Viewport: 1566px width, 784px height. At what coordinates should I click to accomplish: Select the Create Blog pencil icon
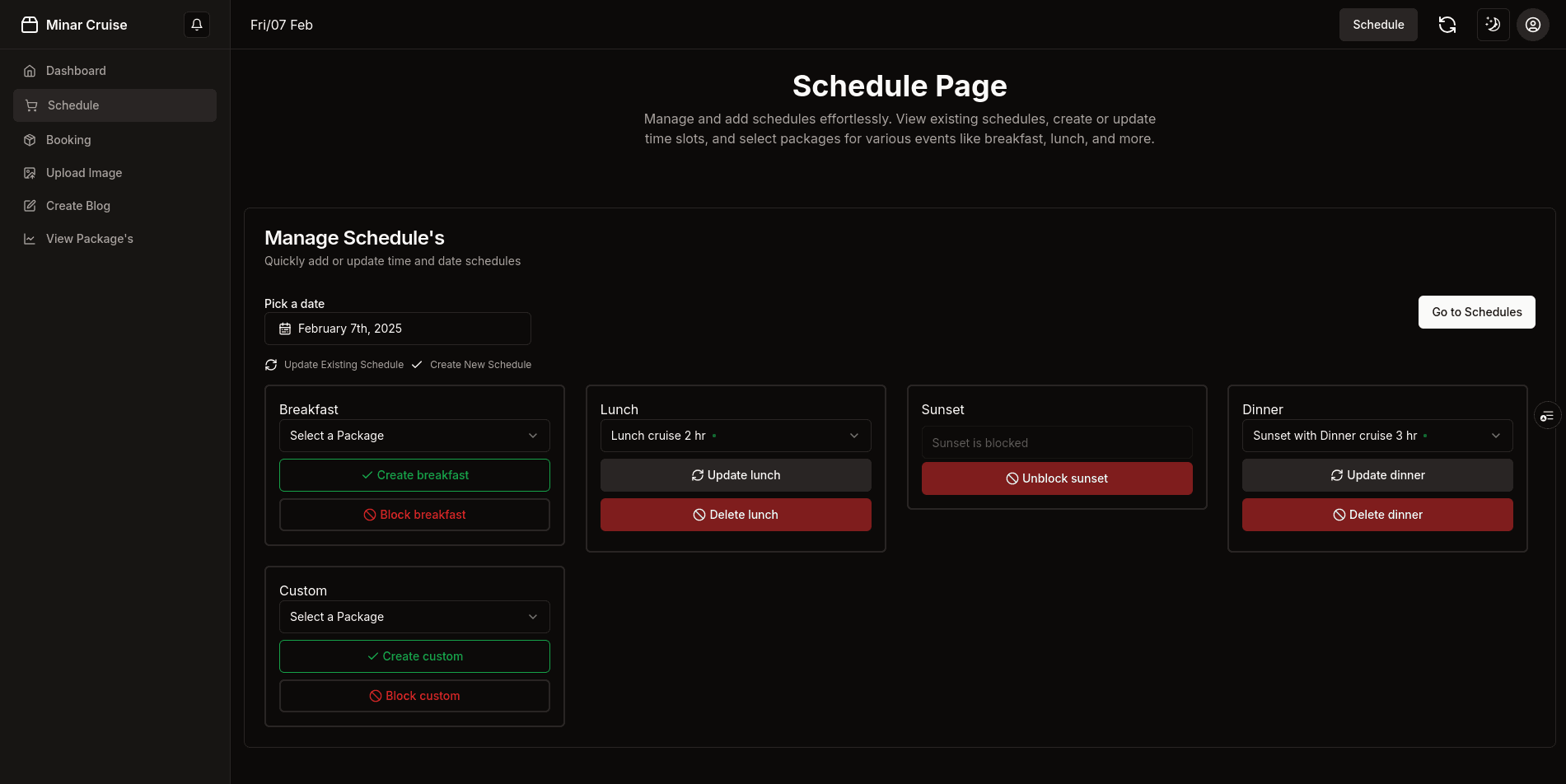point(30,205)
